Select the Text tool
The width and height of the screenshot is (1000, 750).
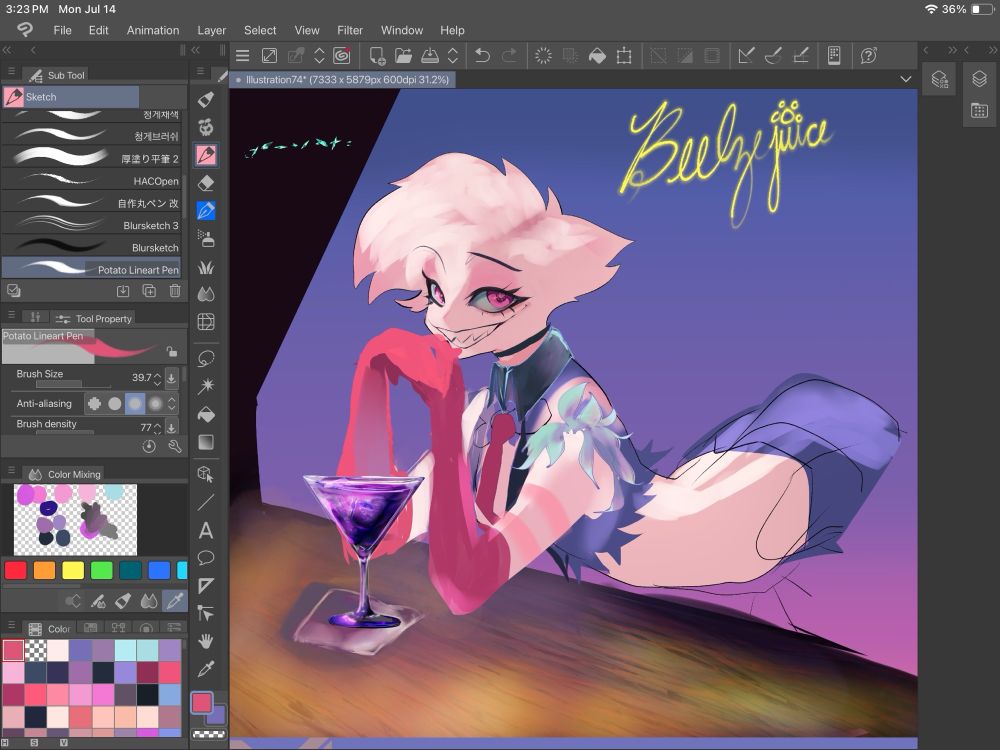205,531
